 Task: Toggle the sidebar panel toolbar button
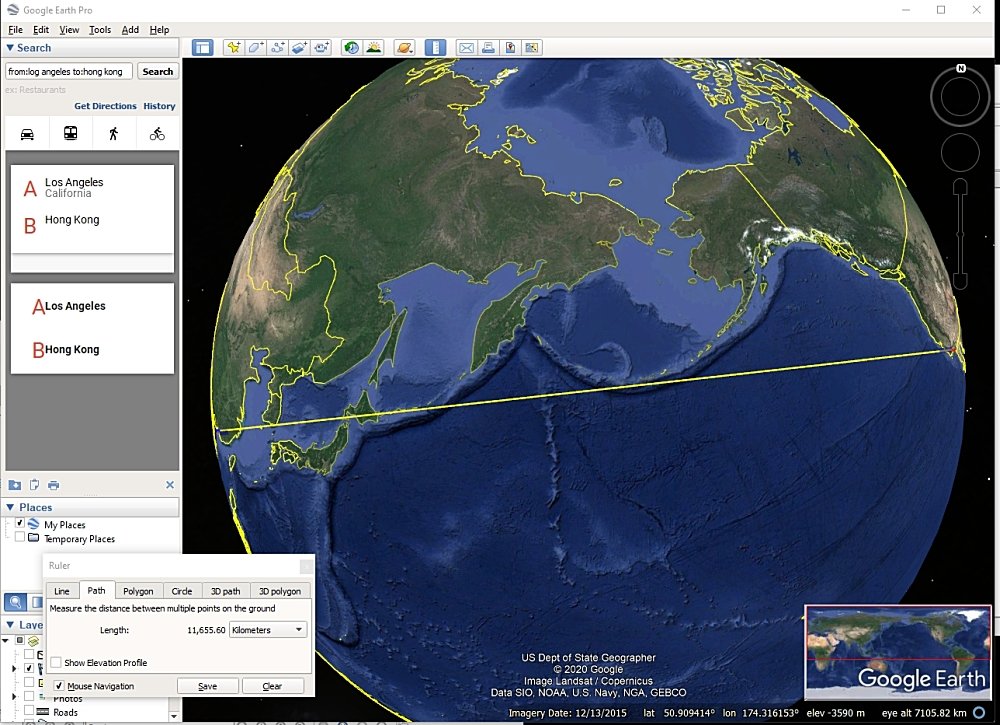(202, 48)
